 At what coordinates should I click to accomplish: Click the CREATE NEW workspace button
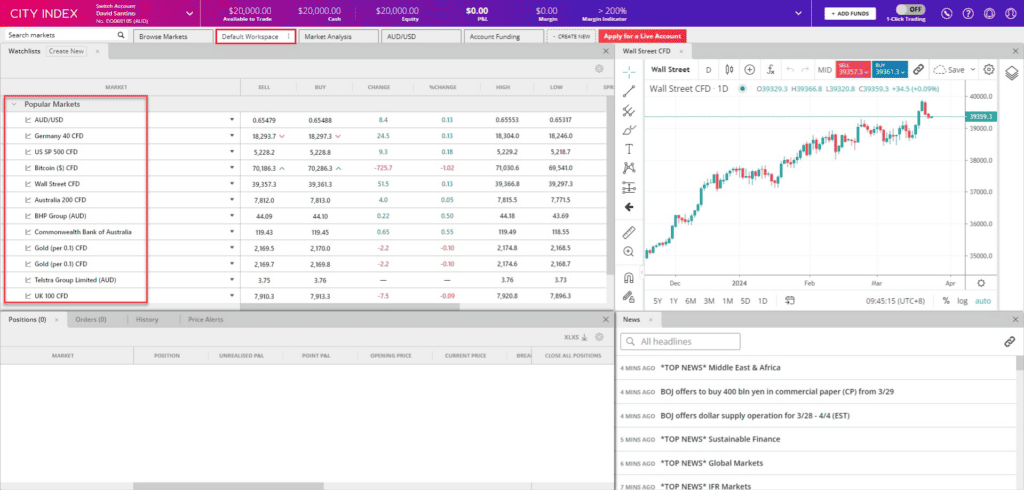coord(571,37)
